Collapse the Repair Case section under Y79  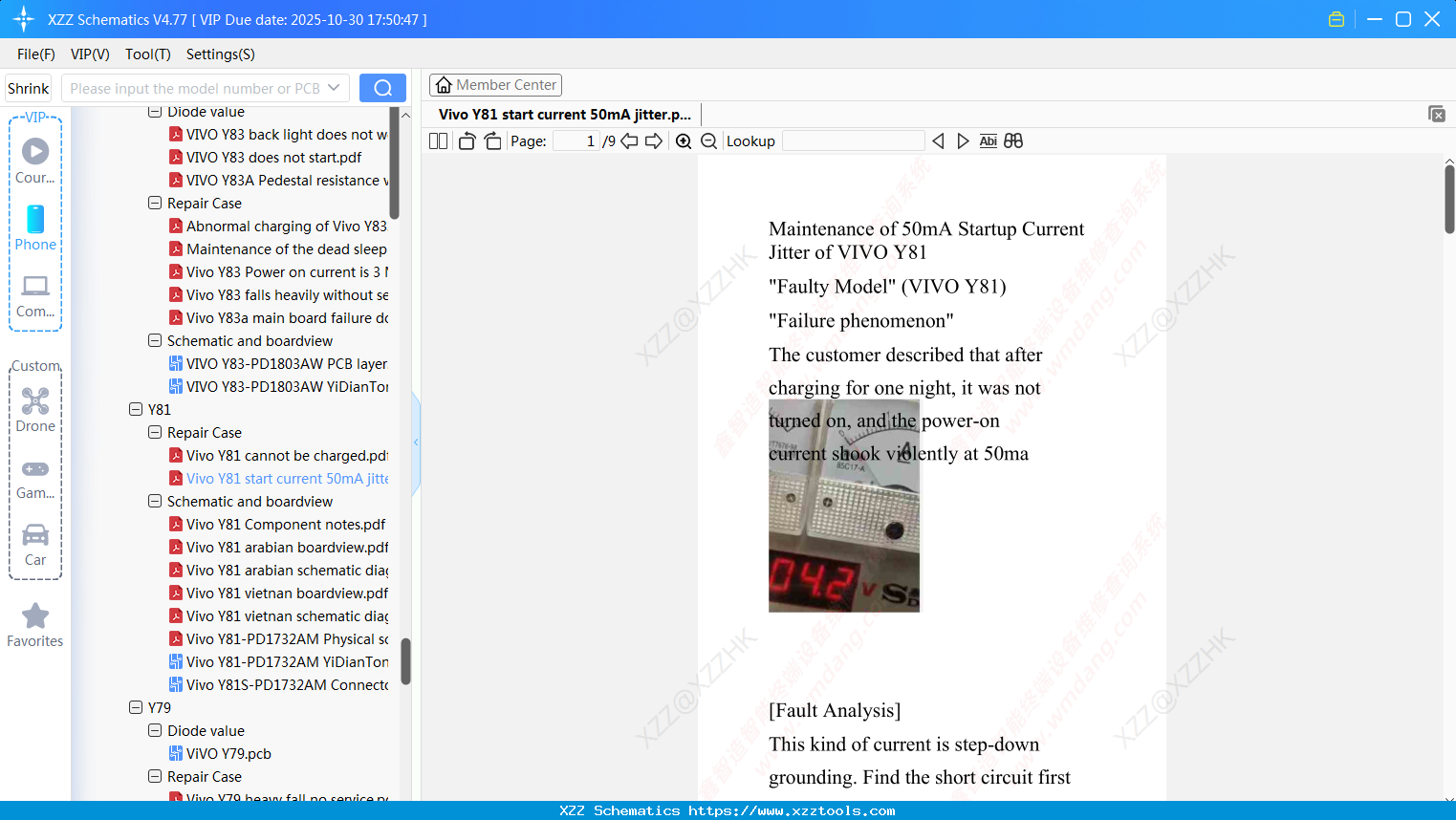[x=155, y=776]
